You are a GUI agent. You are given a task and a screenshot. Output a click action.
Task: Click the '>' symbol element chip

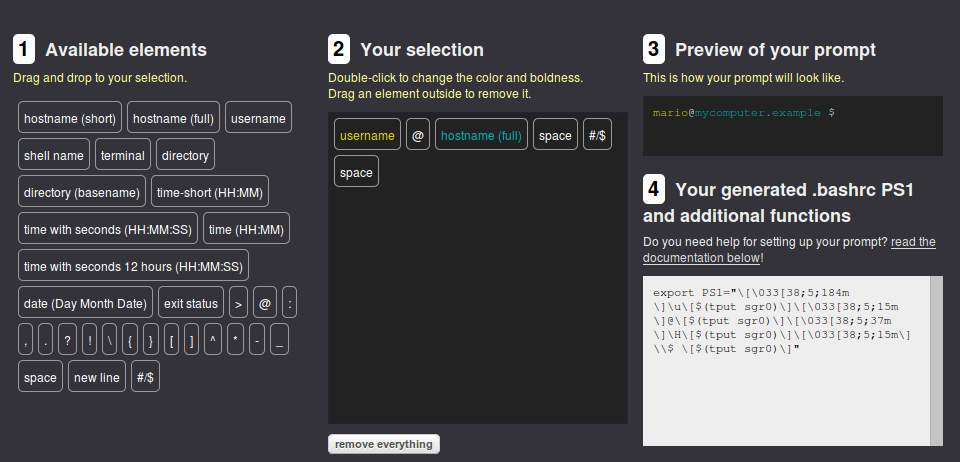(x=239, y=303)
